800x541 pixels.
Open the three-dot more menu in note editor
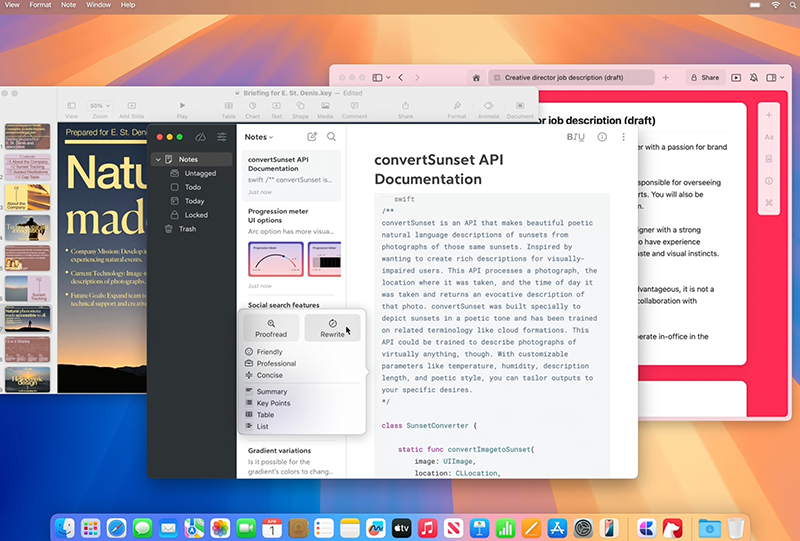[623, 137]
